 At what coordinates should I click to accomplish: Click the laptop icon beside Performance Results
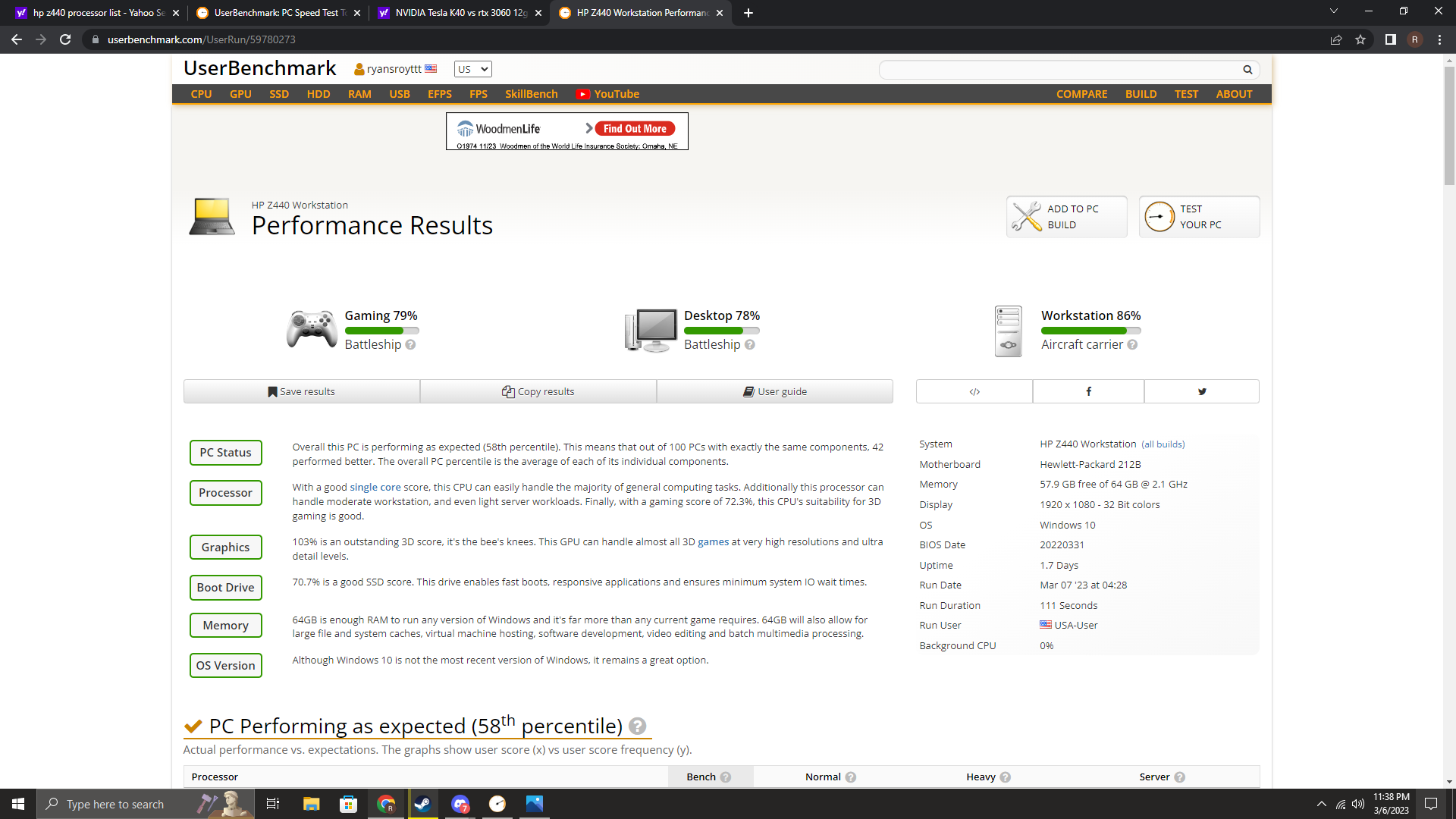pos(212,217)
